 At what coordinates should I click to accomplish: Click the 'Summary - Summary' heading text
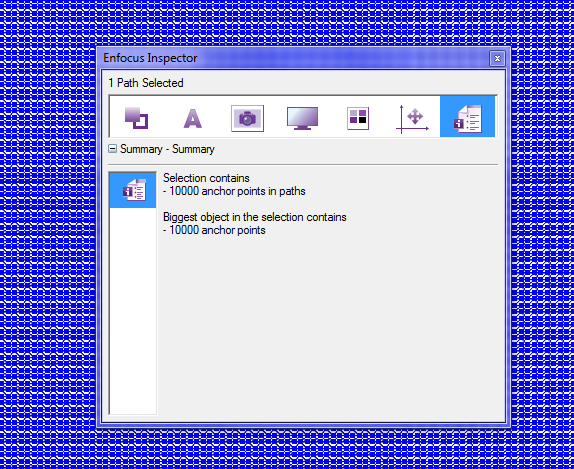[x=167, y=149]
